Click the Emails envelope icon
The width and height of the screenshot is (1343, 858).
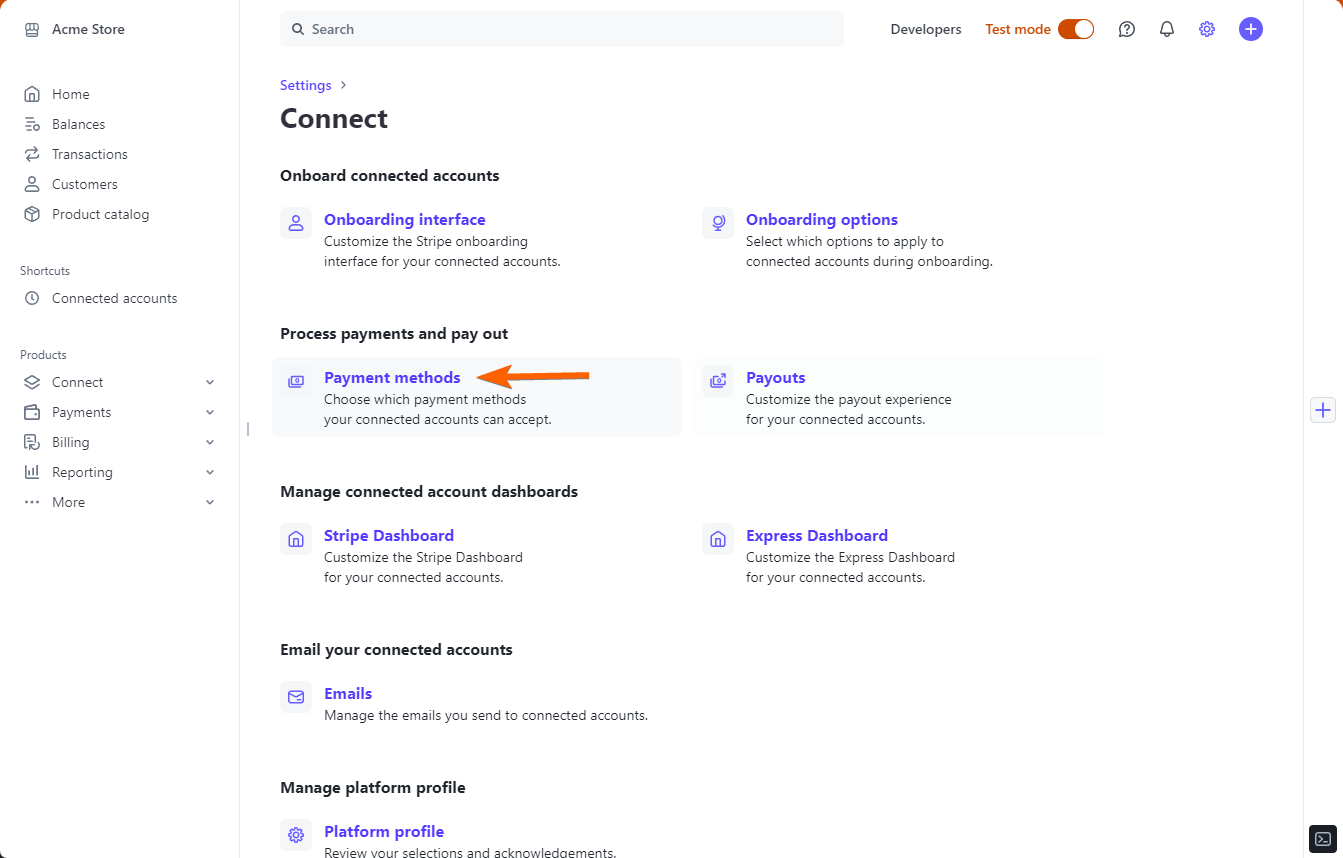[296, 697]
